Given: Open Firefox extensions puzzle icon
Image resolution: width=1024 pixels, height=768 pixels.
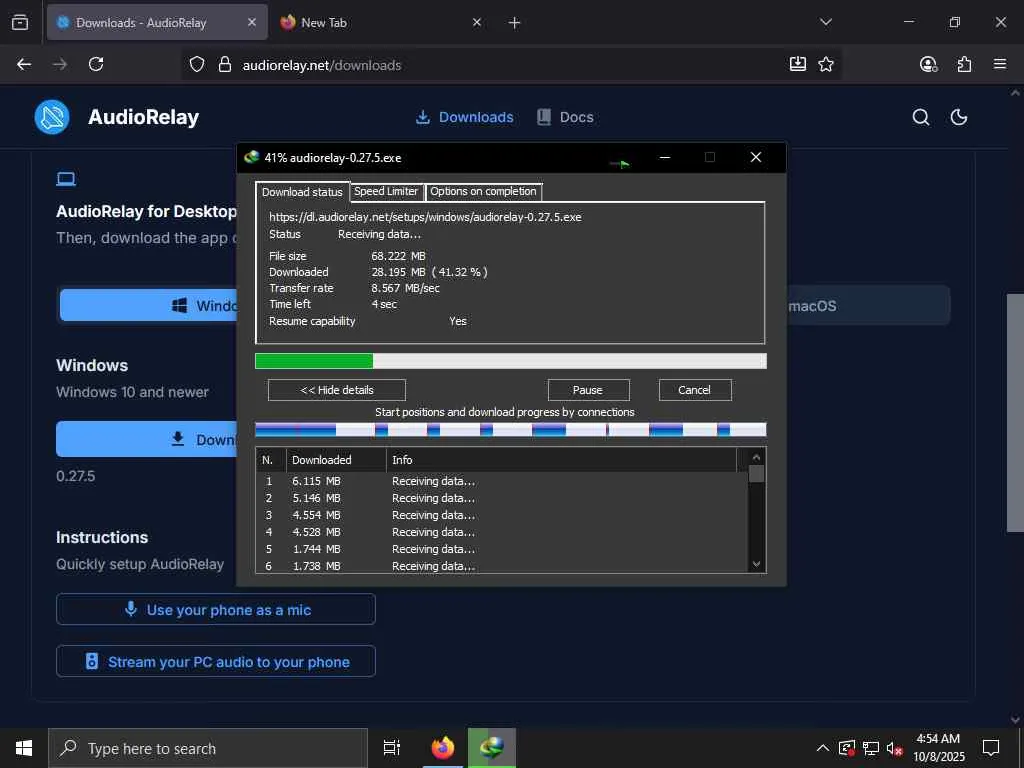Looking at the screenshot, I should click(x=964, y=64).
